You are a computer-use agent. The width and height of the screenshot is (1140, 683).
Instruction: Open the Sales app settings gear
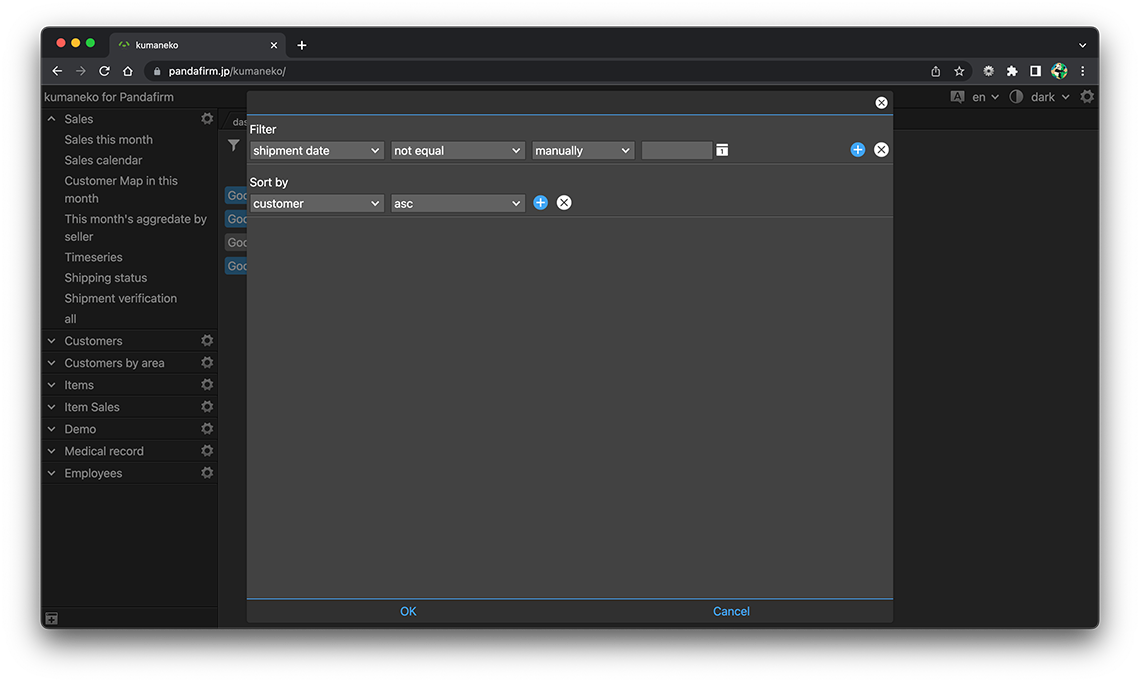(x=207, y=119)
